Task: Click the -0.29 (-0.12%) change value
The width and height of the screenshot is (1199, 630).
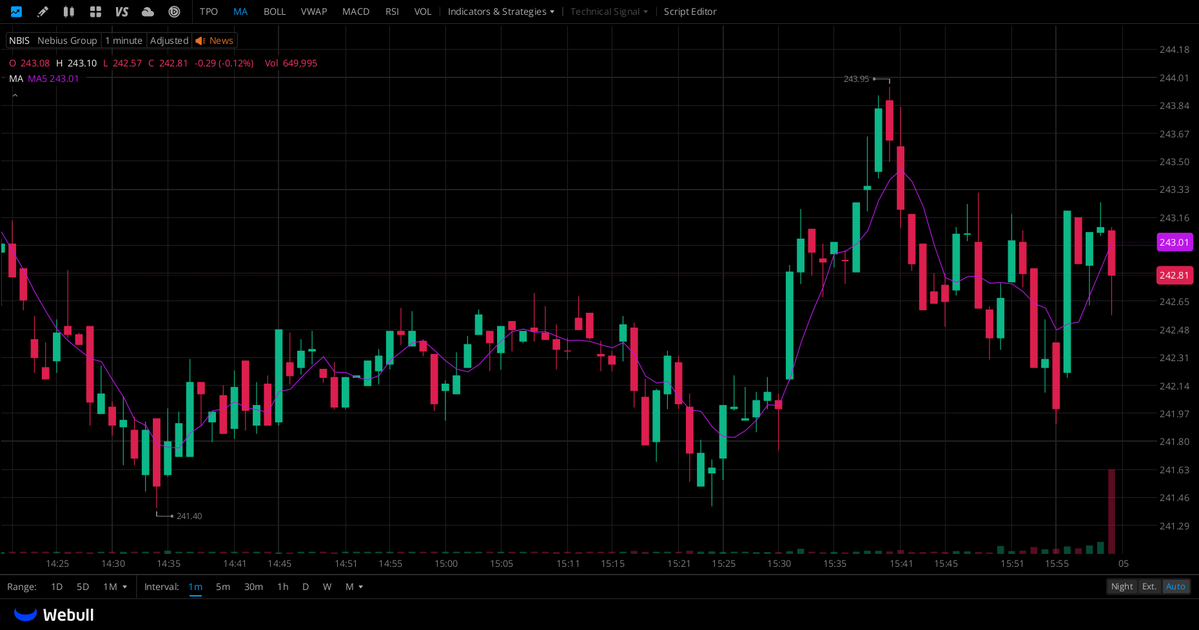Action: point(224,63)
